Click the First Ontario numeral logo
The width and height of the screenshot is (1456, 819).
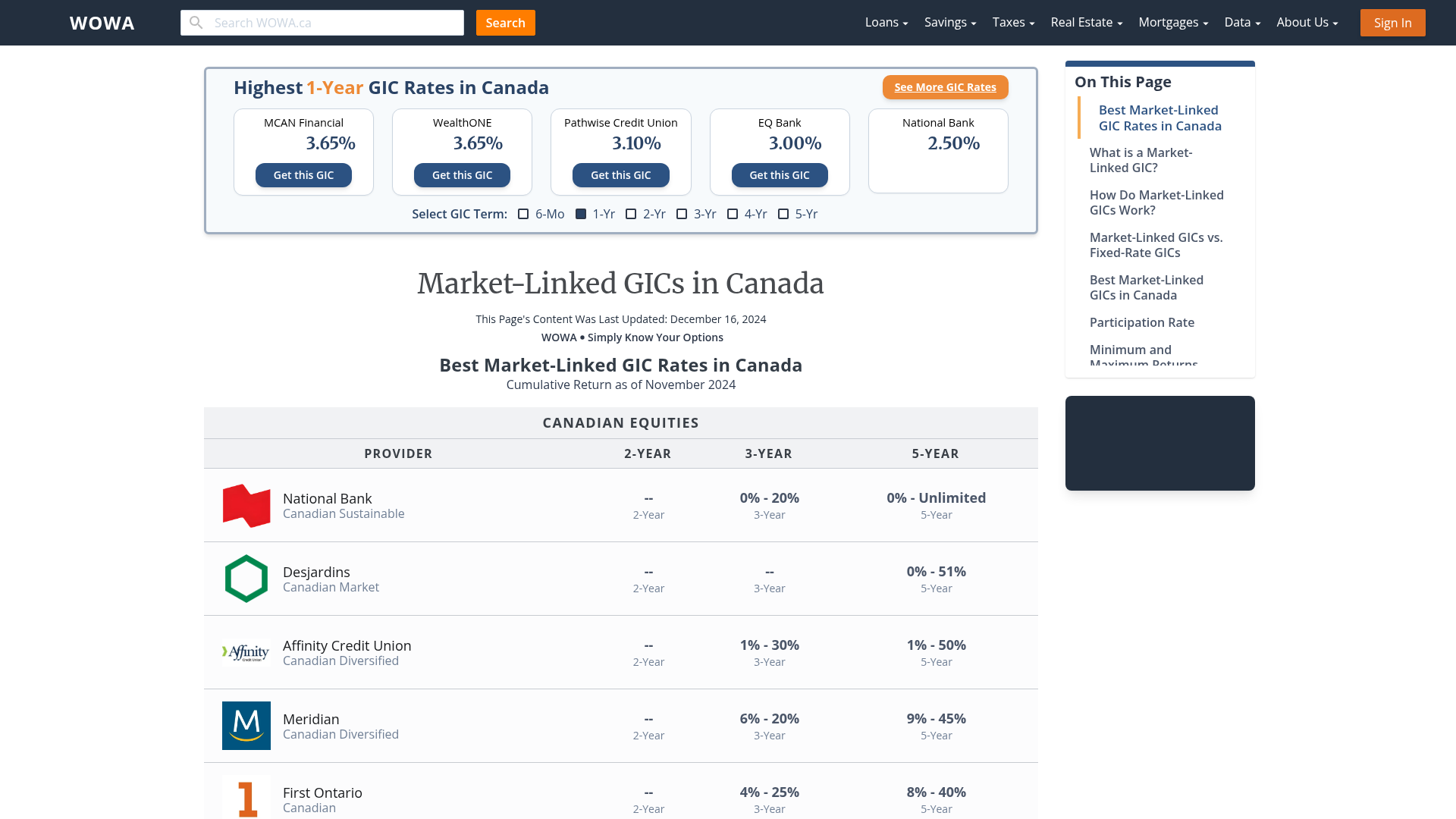pyautogui.click(x=246, y=797)
